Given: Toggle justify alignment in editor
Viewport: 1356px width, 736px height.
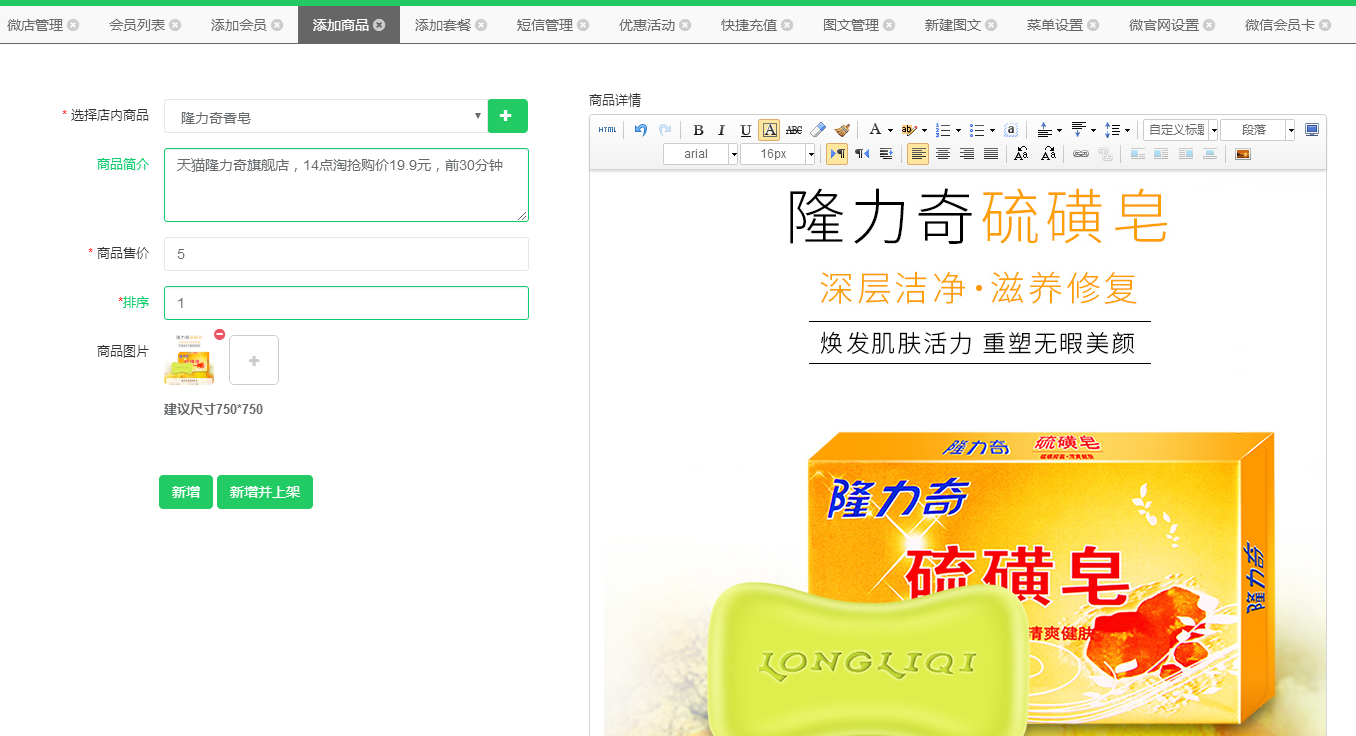Looking at the screenshot, I should point(991,154).
